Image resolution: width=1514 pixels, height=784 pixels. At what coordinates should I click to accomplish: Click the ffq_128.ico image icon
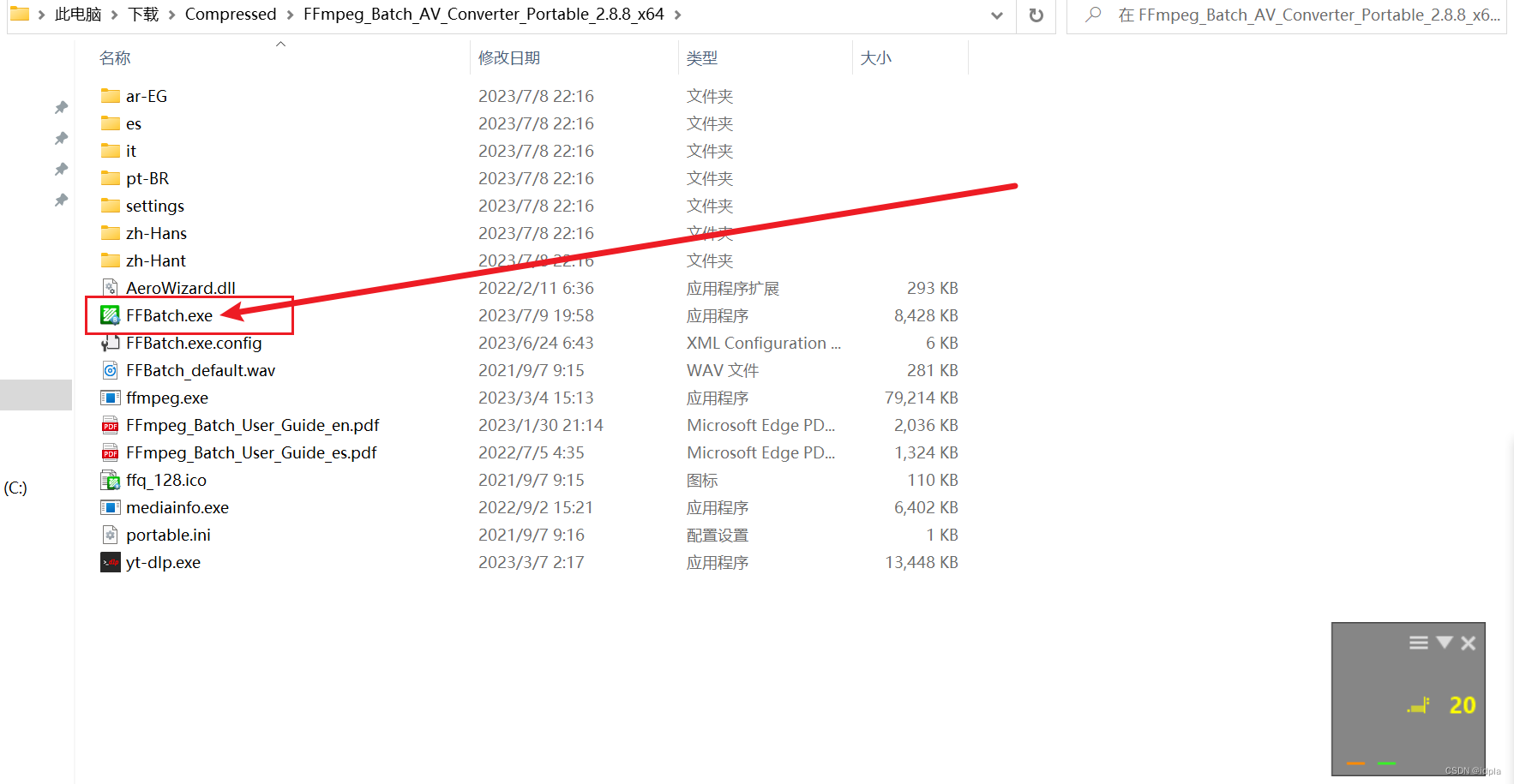tap(110, 480)
